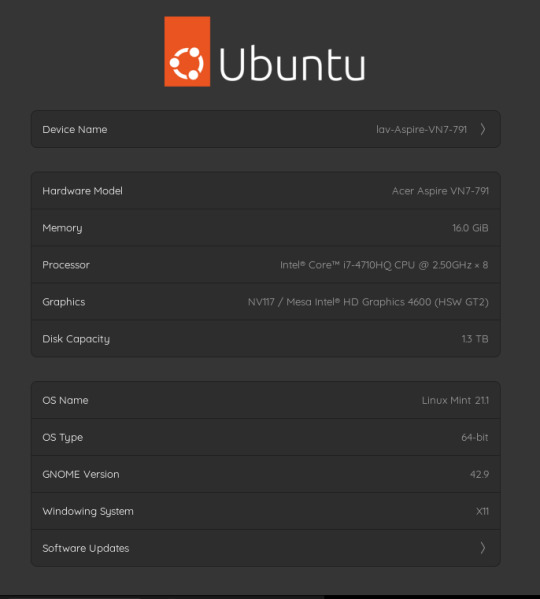
Task: Select the NV117 / Mesa Intel graphics value
Action: [368, 302]
